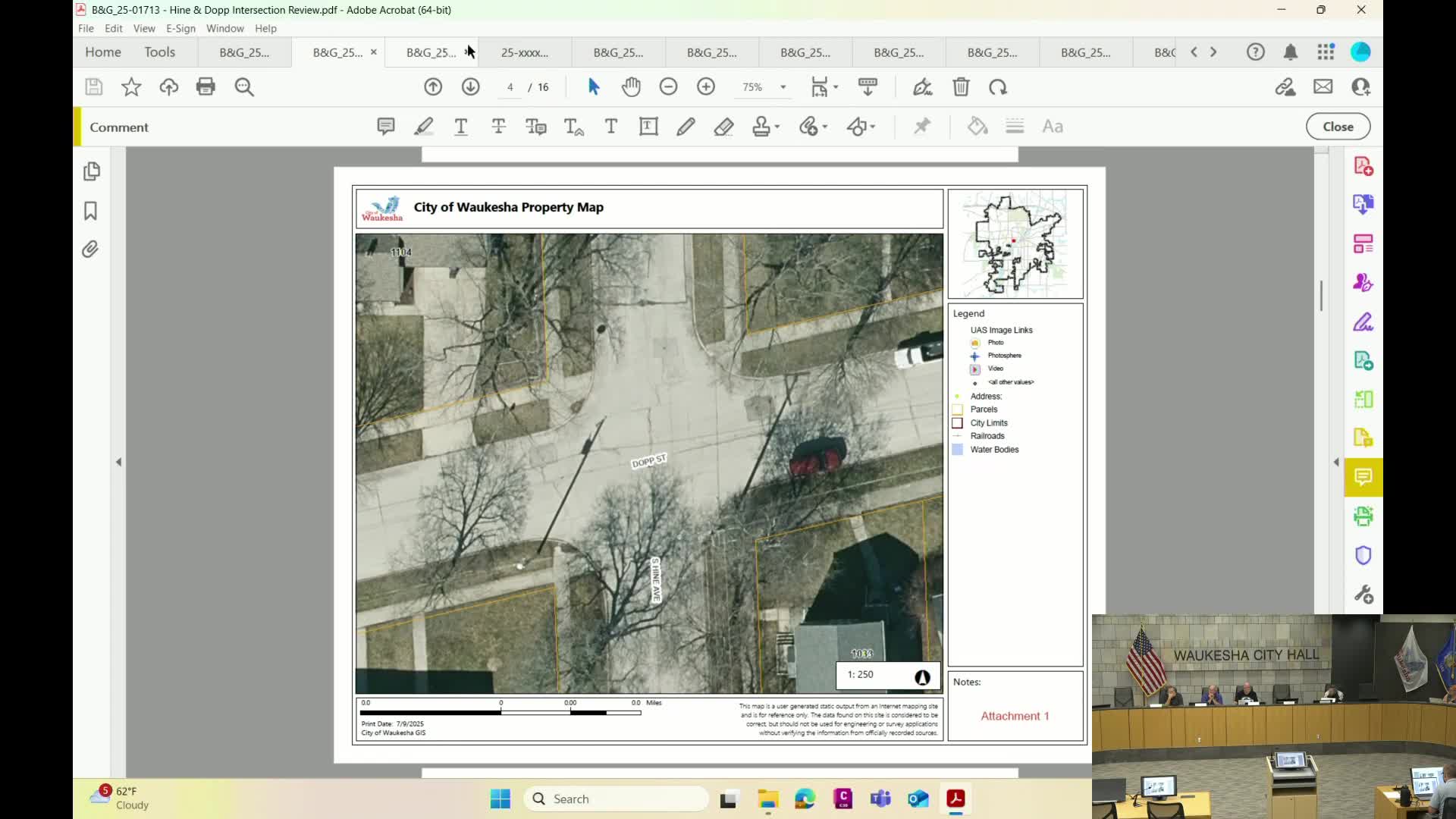The height and width of the screenshot is (819, 1456).
Task: Collapse the right tools pane arrow
Action: click(x=1336, y=462)
